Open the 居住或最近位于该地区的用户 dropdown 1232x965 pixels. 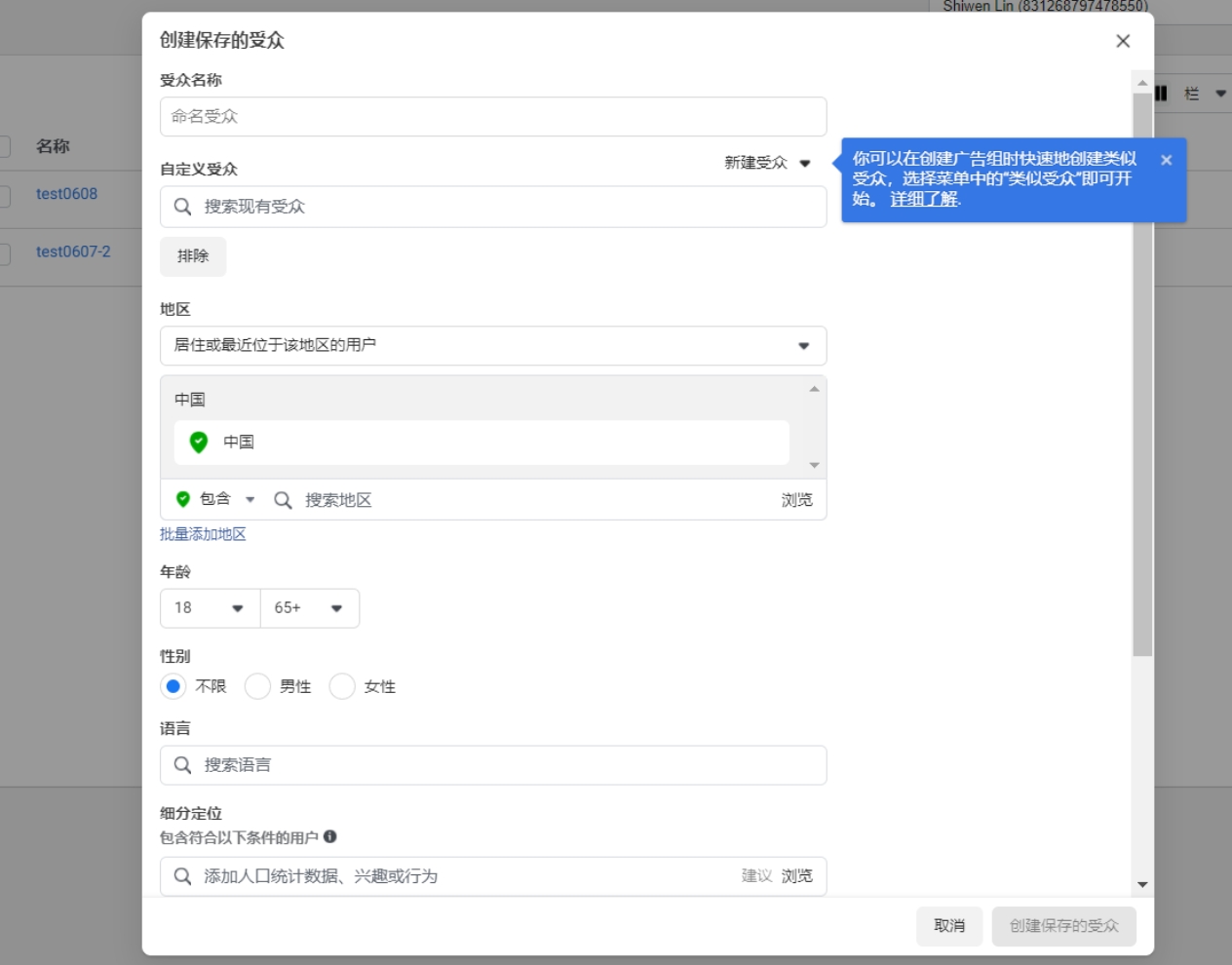click(x=493, y=345)
